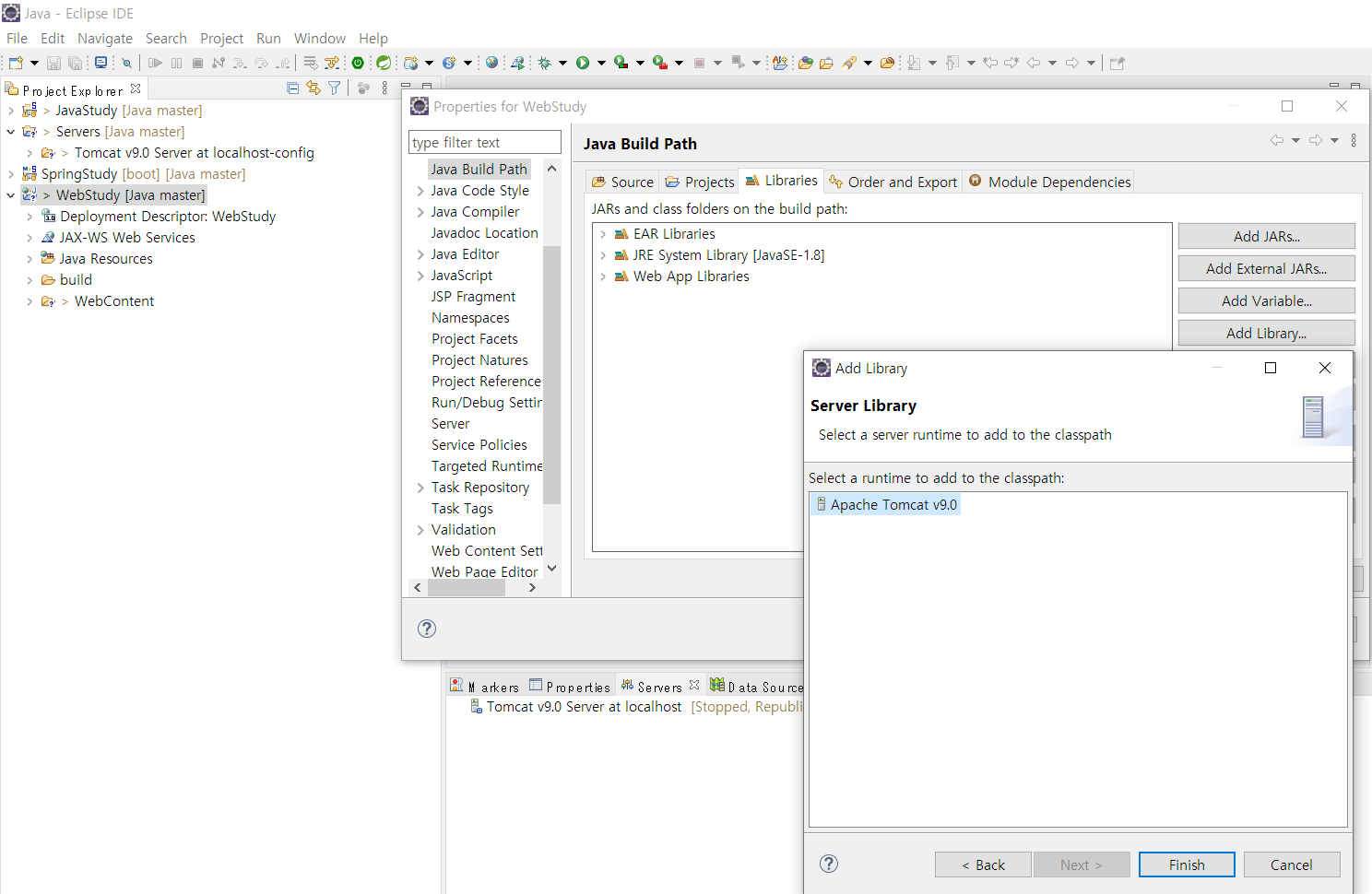Image resolution: width=1372 pixels, height=894 pixels.
Task: Open Properties dialog view menu (three dots)
Action: 1354,140
